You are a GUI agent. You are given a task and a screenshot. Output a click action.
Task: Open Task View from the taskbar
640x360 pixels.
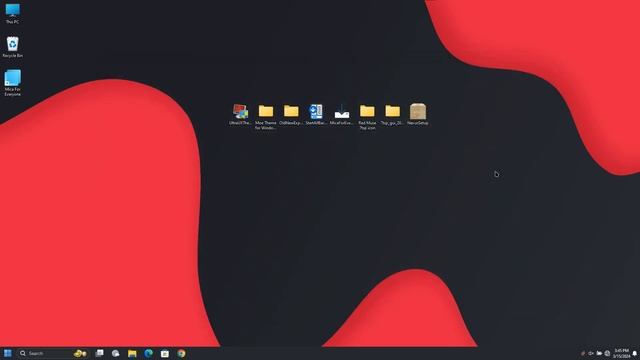point(99,353)
